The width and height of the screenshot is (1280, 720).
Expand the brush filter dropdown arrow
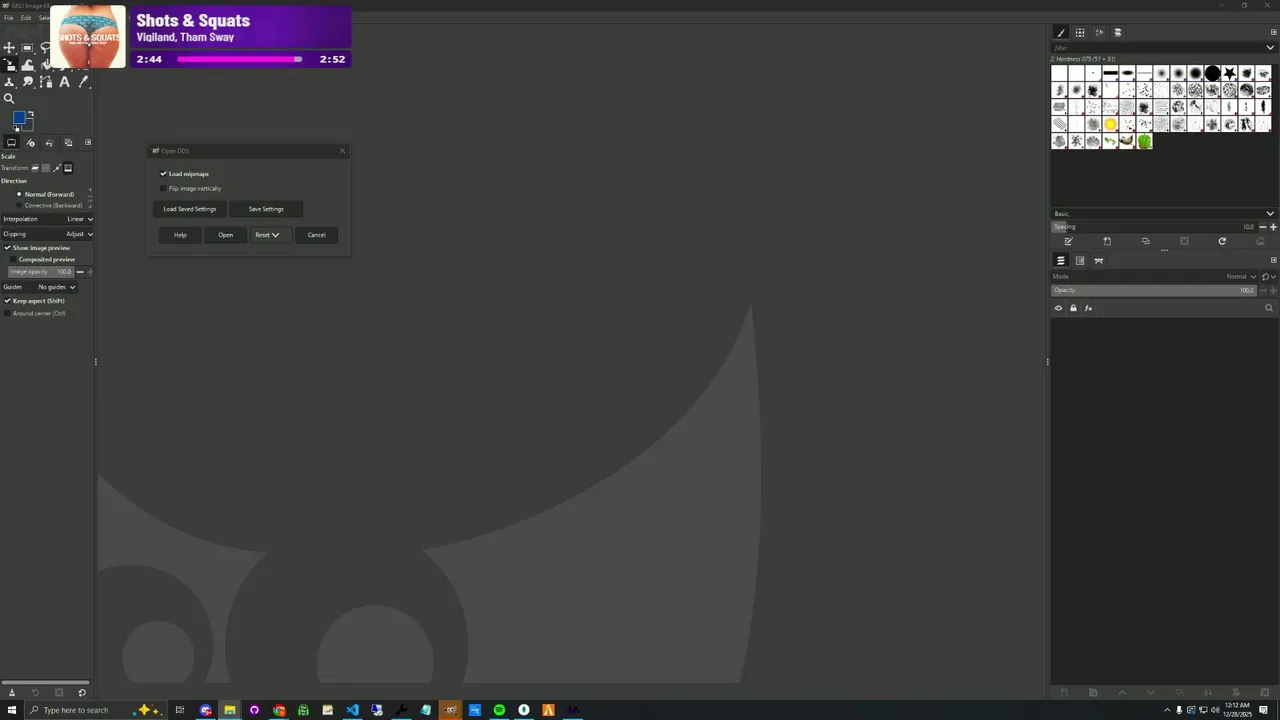[1271, 47]
